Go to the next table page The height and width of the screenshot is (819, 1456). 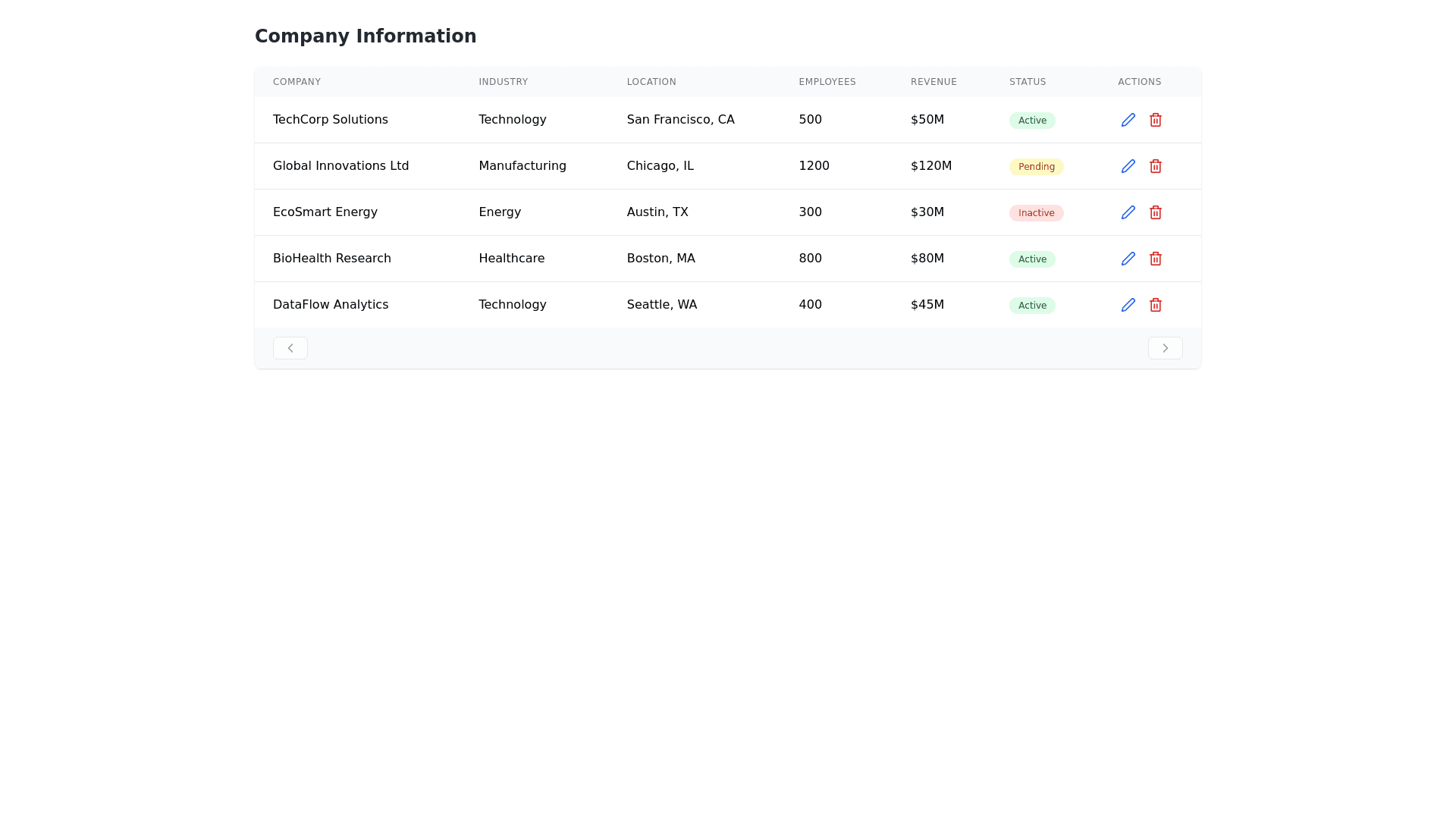click(x=1165, y=348)
